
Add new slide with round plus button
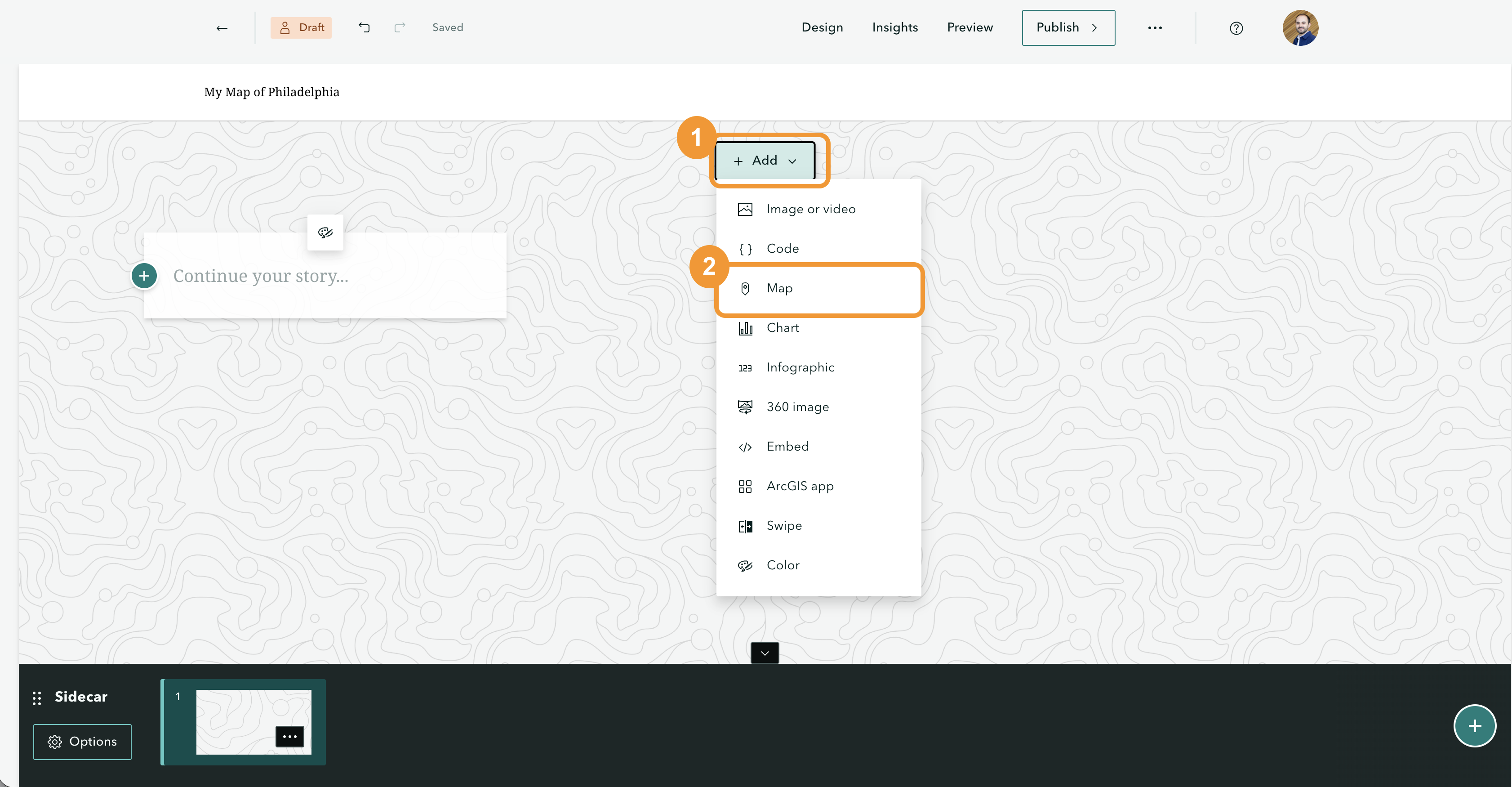tap(1474, 726)
